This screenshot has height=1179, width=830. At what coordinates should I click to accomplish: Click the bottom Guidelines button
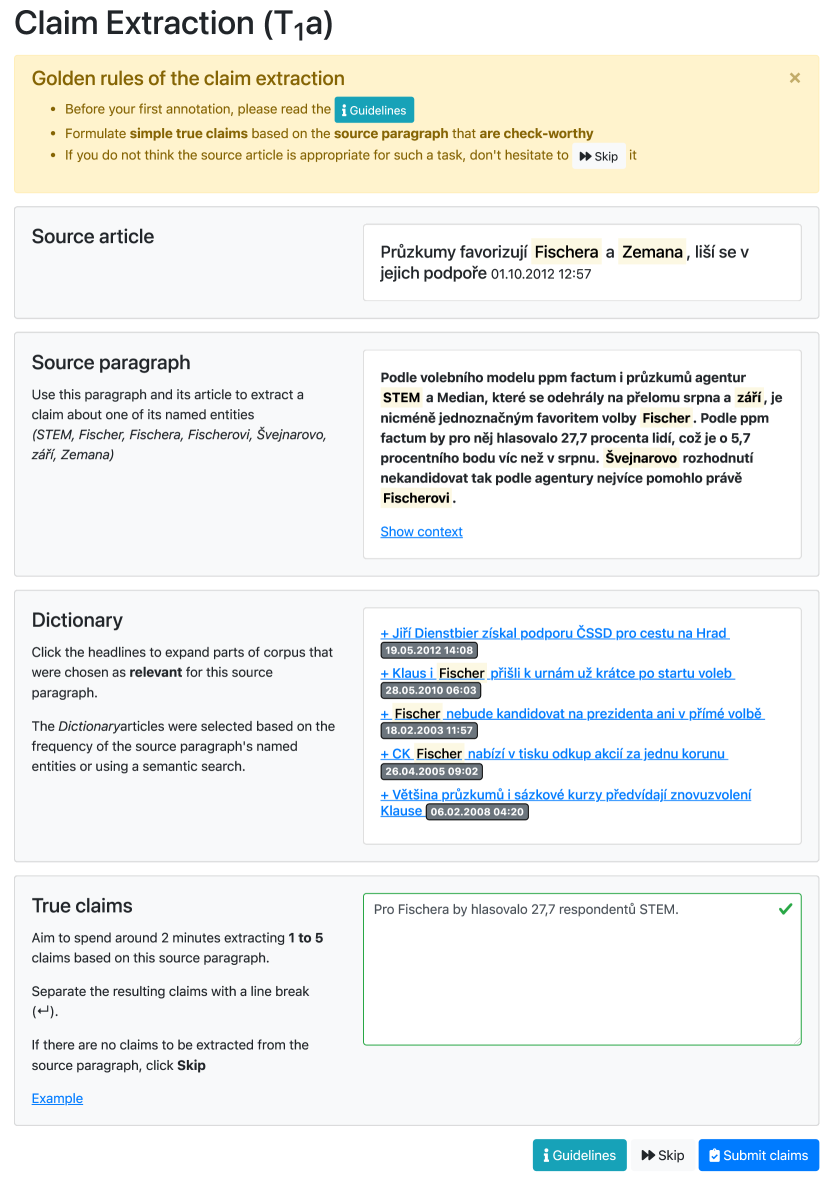coord(580,1155)
